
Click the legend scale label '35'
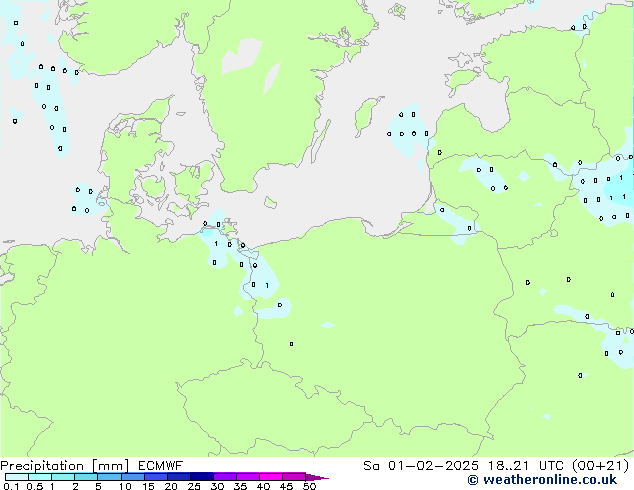click(x=240, y=486)
